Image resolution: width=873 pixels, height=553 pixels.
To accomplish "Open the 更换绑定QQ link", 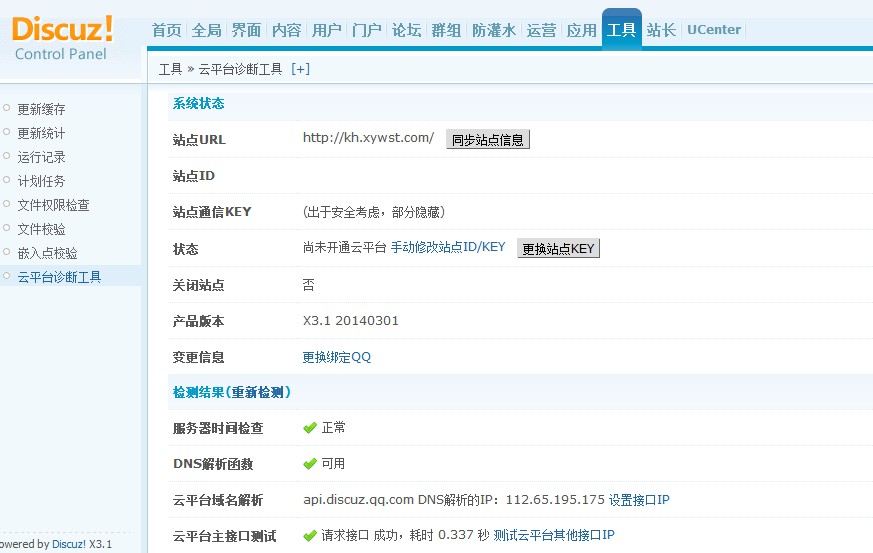I will (x=337, y=357).
